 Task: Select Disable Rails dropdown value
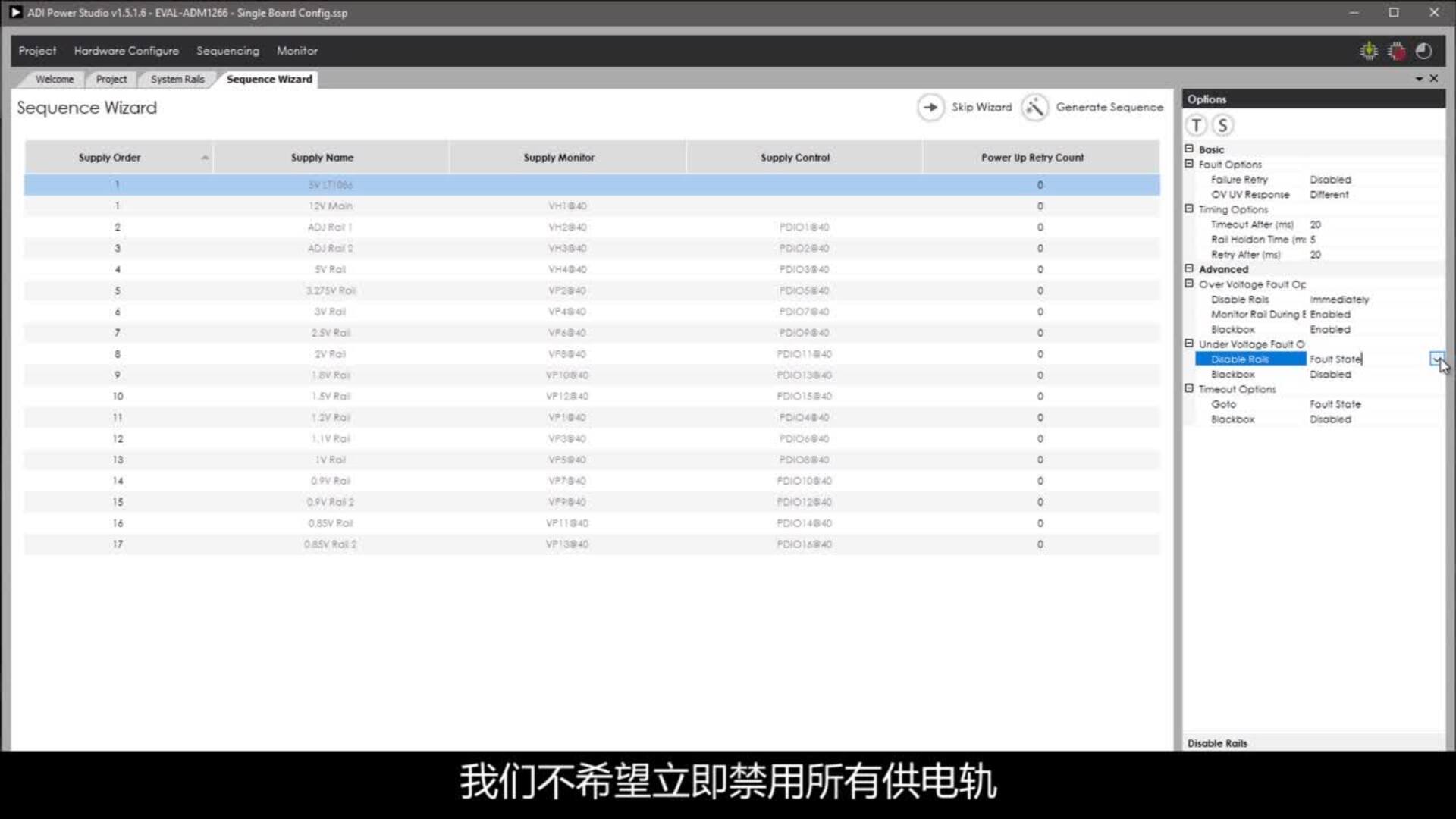[x=1437, y=358]
